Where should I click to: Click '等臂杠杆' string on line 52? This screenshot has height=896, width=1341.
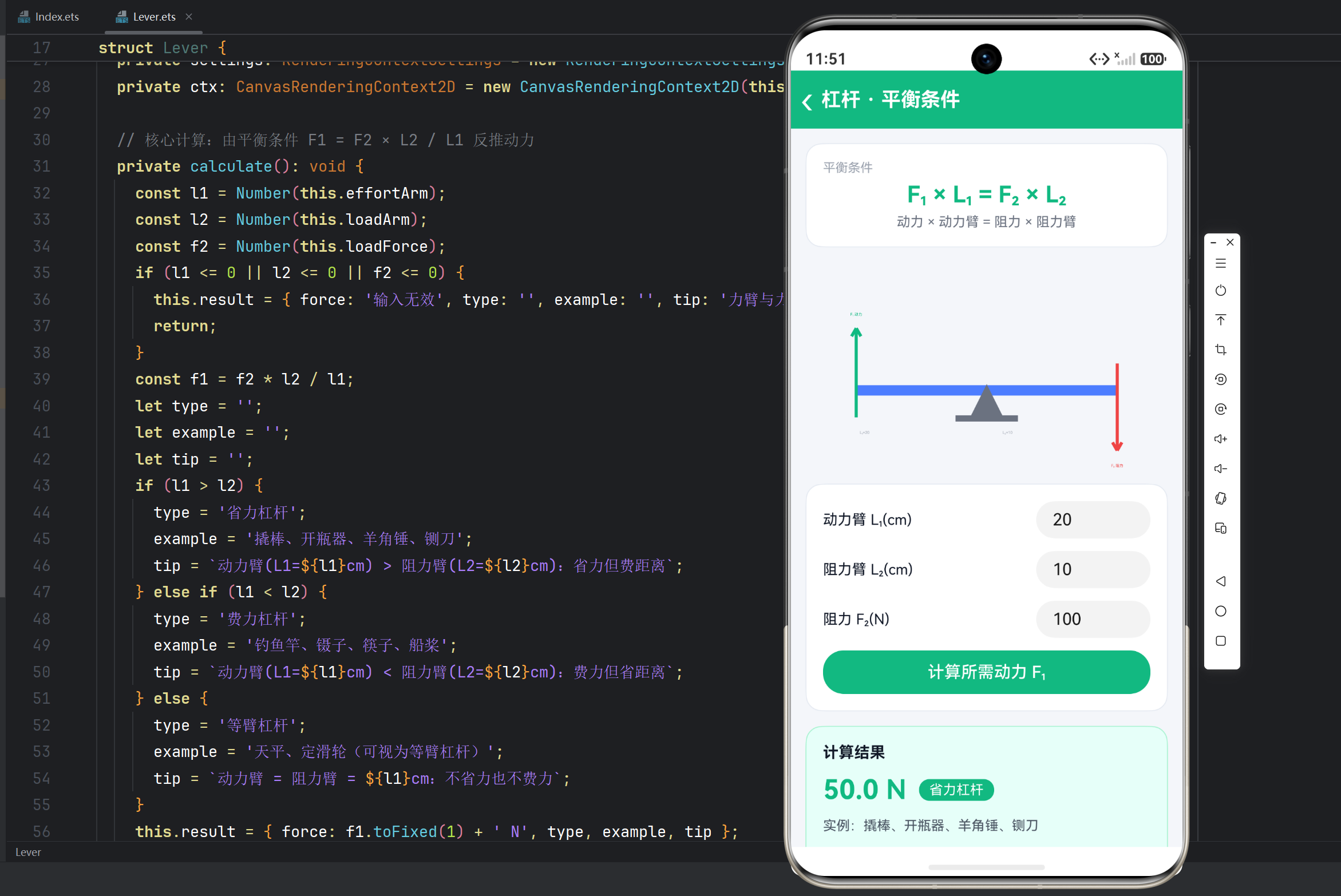[258, 725]
